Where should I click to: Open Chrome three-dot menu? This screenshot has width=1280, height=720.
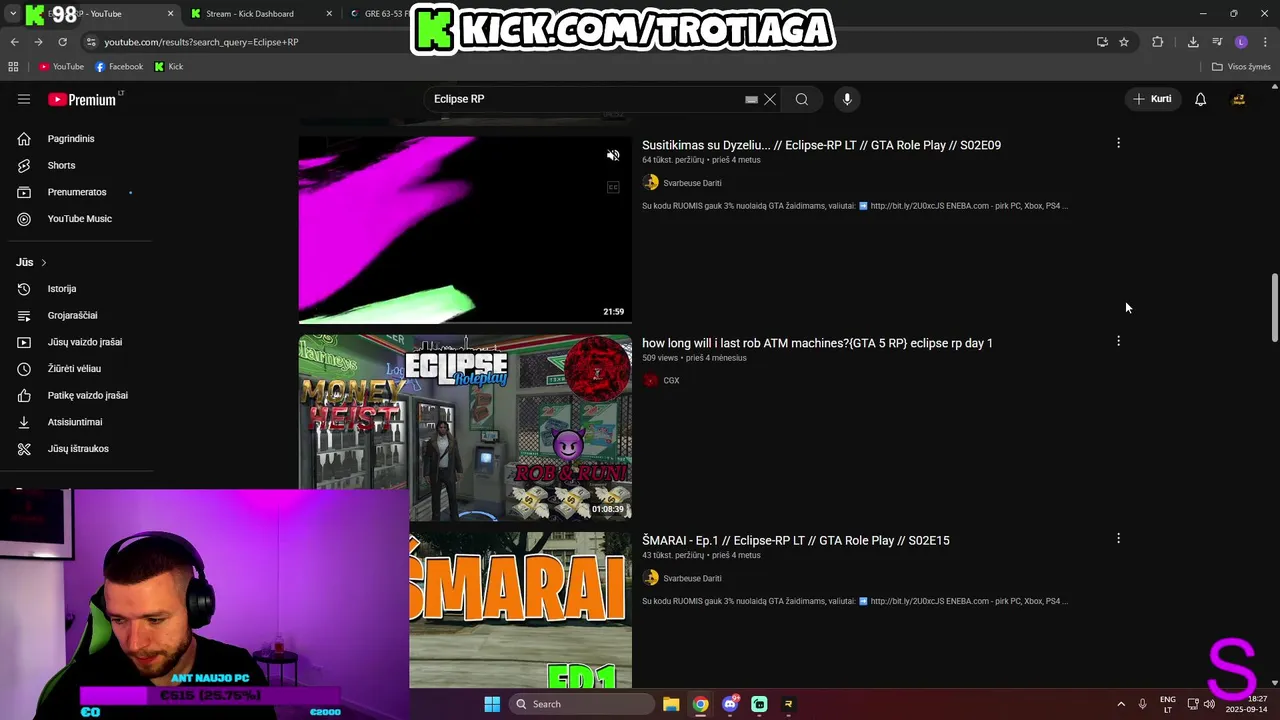pyautogui.click(x=1266, y=42)
